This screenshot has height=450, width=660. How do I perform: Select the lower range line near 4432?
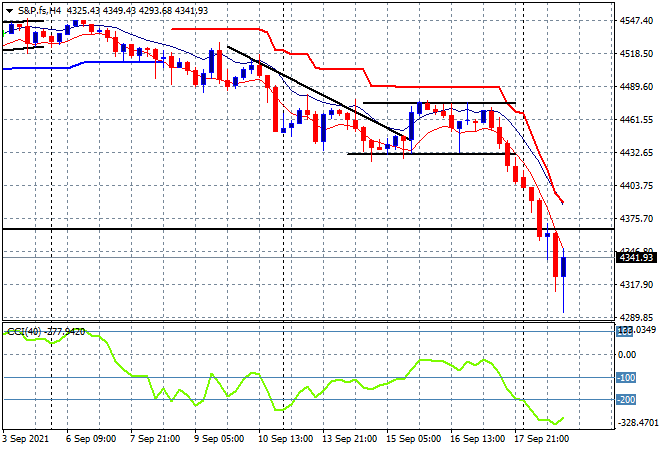tap(432, 154)
